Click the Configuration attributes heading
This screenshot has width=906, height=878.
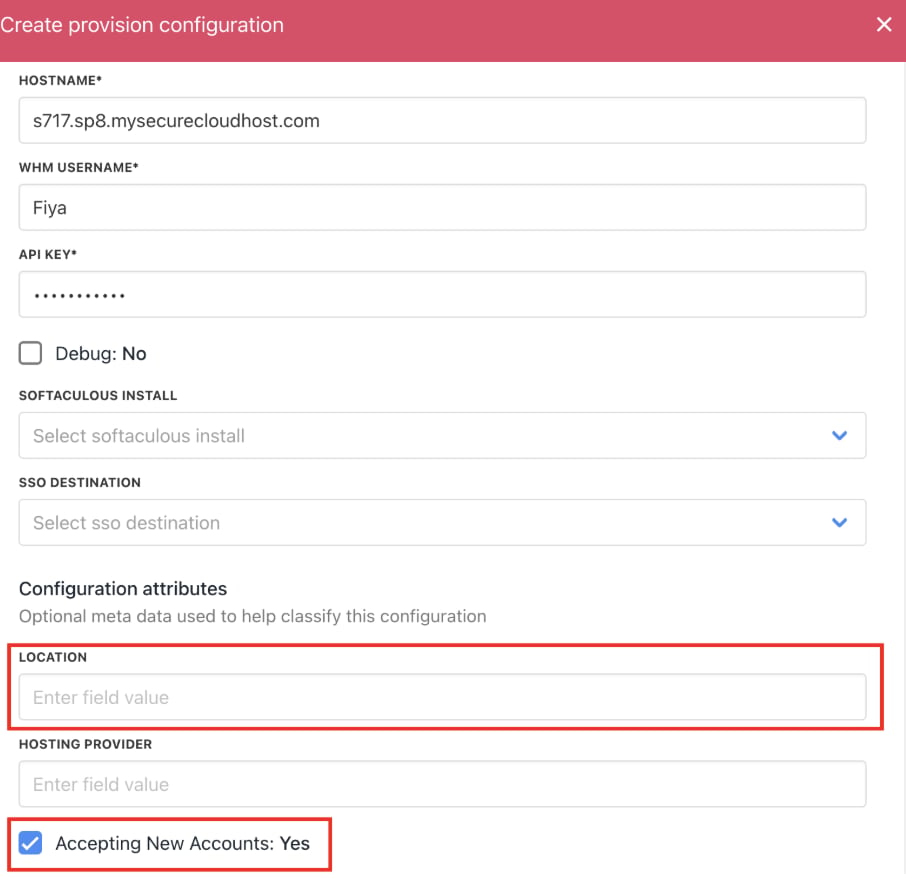point(123,589)
